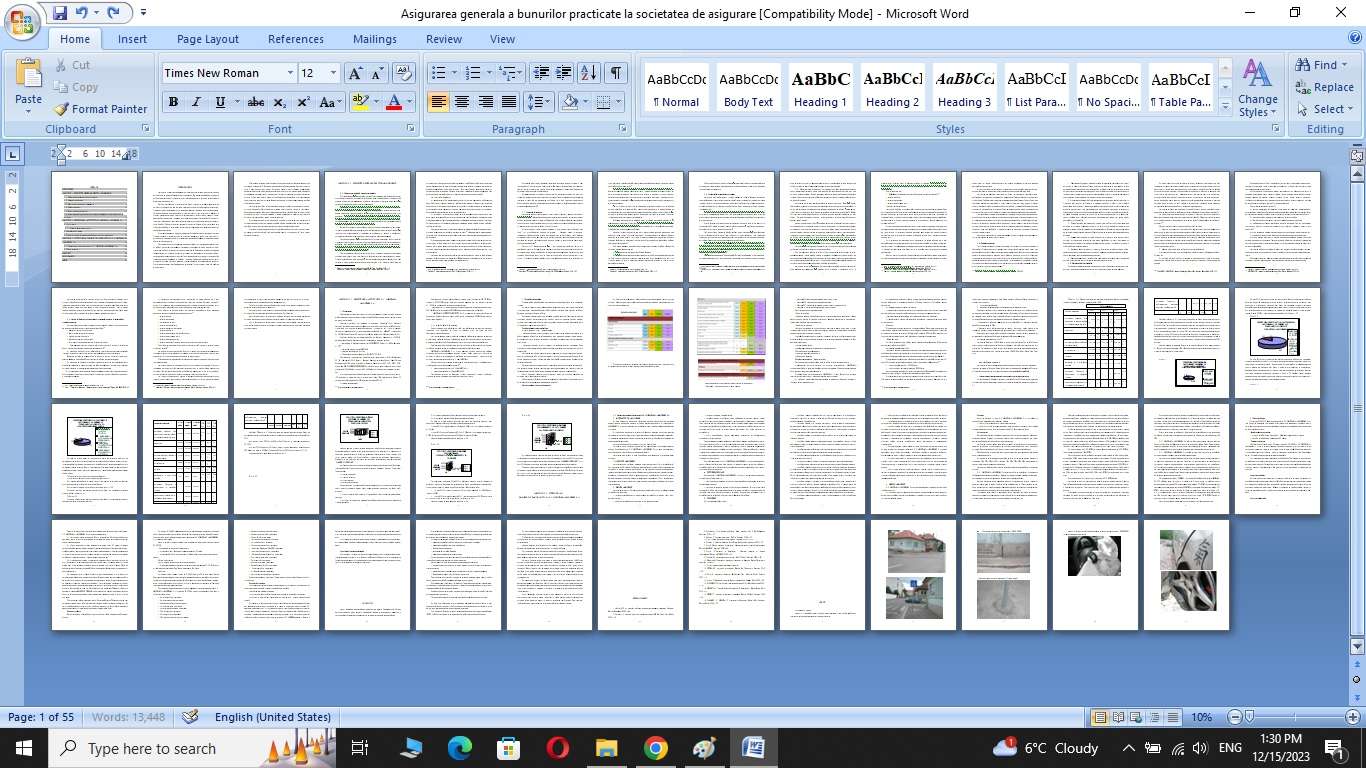Expand the Change Styles menu
This screenshot has height=768, width=1366.
[x=1257, y=88]
